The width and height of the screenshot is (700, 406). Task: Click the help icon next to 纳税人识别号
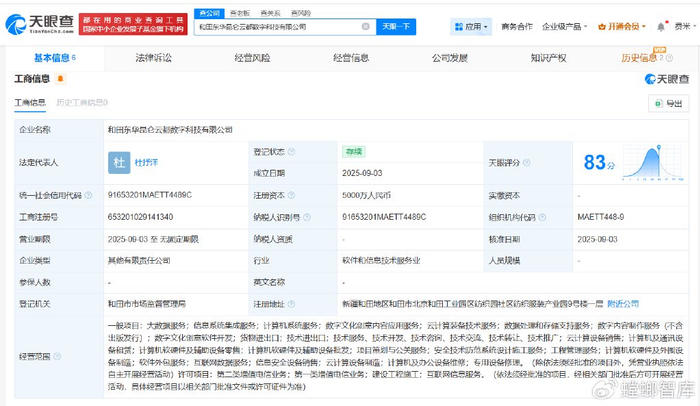[x=307, y=217]
